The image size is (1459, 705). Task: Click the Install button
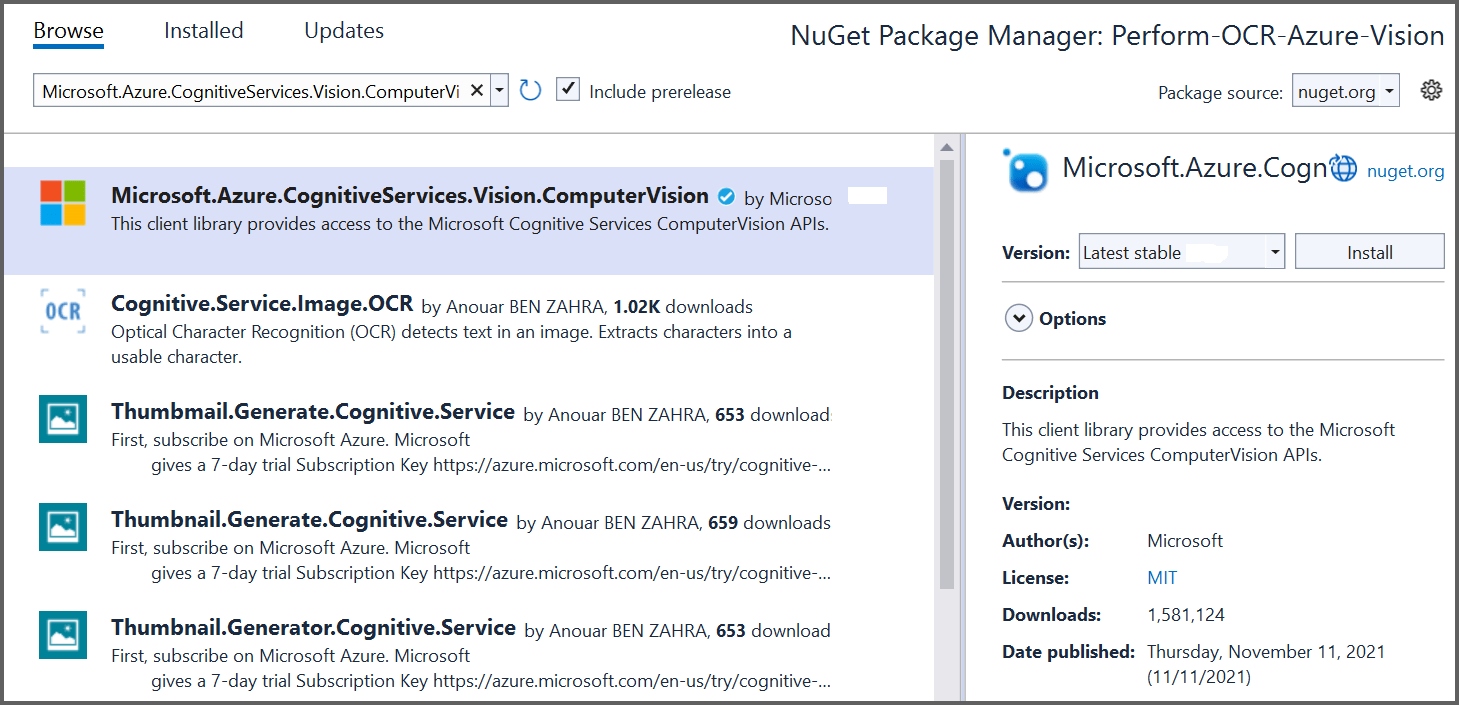click(x=1369, y=251)
